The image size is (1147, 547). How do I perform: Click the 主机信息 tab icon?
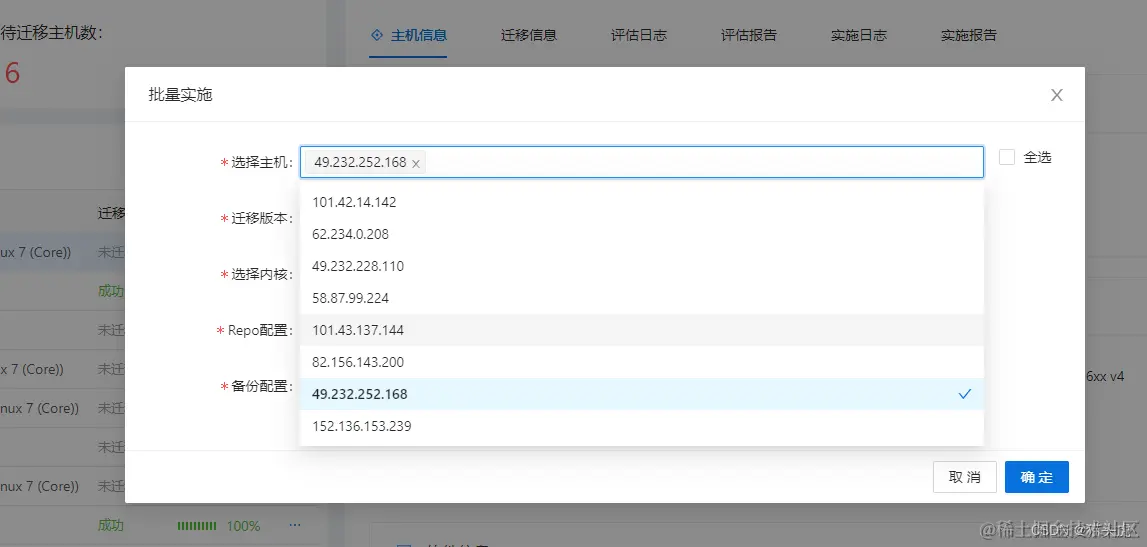click(377, 34)
